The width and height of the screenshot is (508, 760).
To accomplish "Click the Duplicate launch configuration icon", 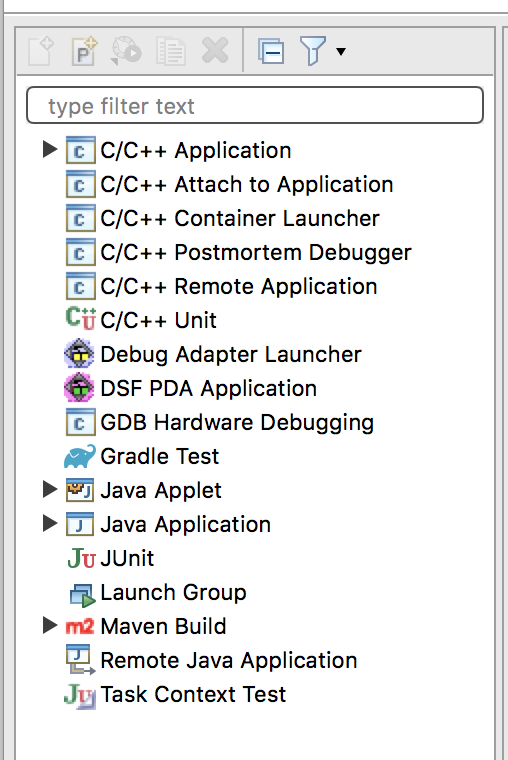I will pyautogui.click(x=171, y=51).
